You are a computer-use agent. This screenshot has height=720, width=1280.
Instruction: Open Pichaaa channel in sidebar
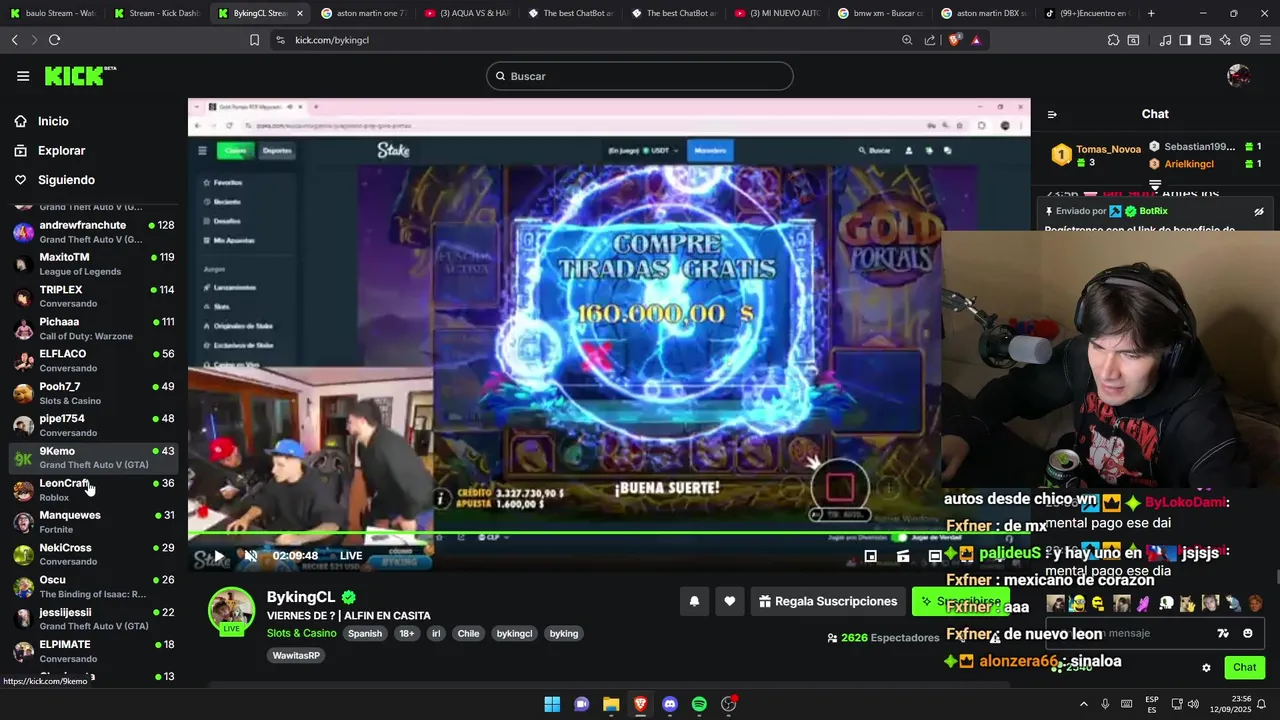tap(93, 329)
